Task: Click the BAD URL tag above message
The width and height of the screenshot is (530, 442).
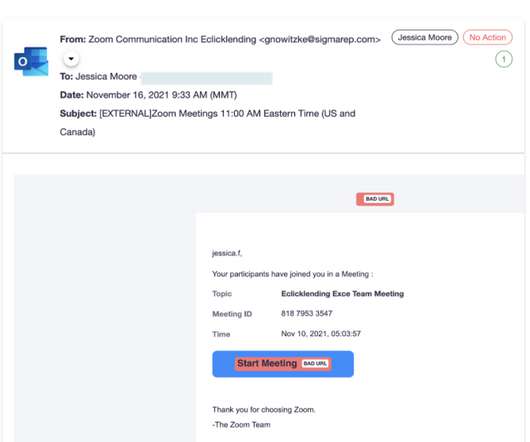Action: click(375, 199)
